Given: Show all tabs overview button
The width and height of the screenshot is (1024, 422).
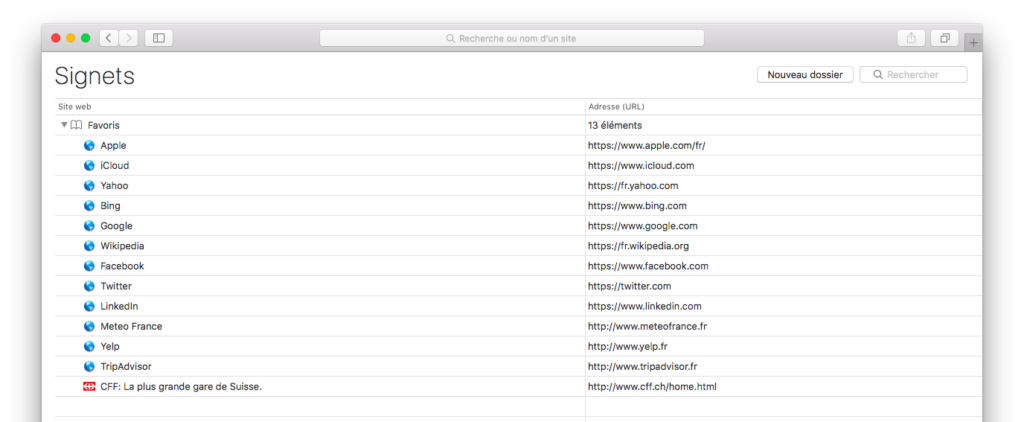Looking at the screenshot, I should (x=944, y=38).
